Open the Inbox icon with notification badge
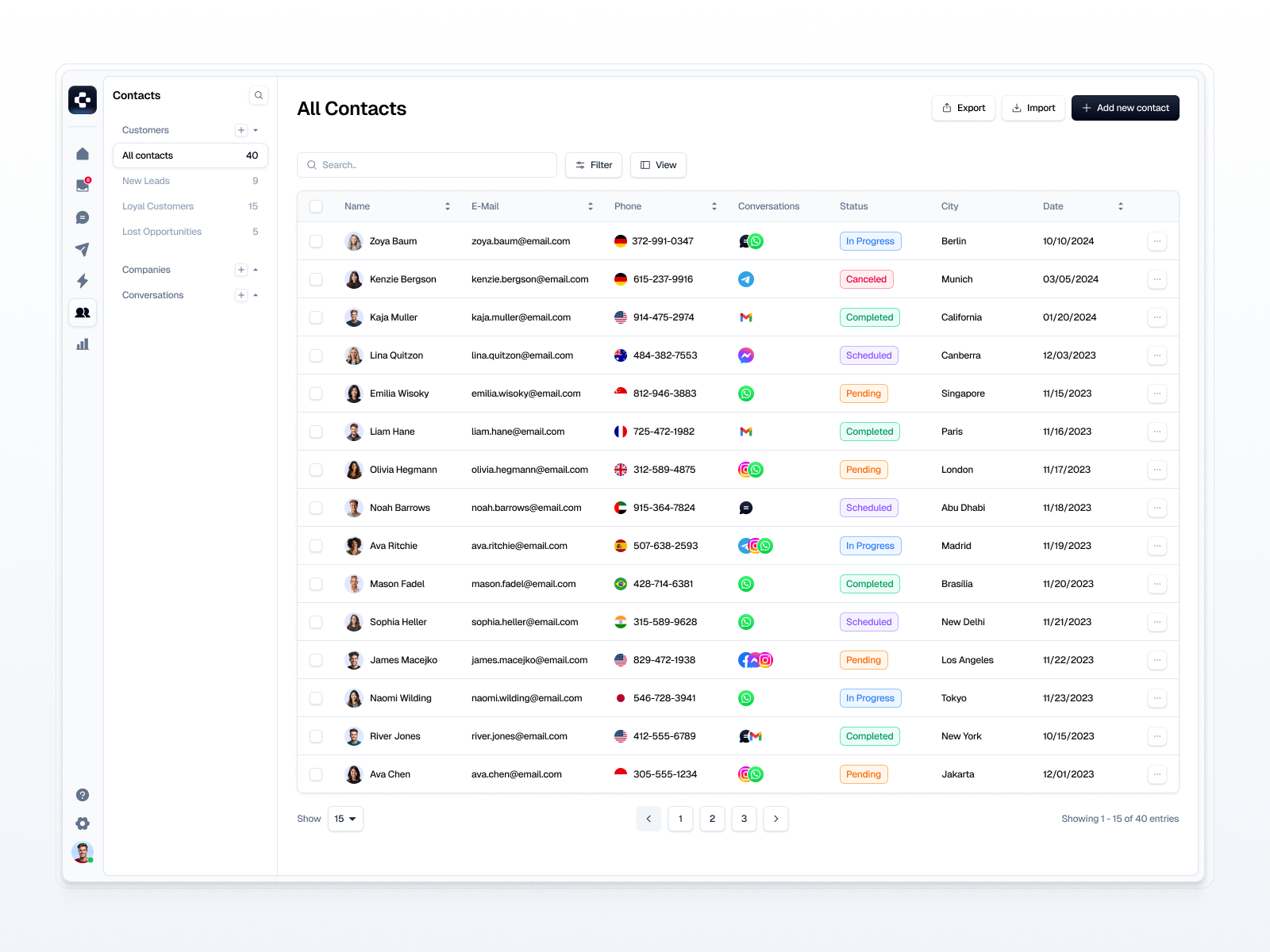1270x952 pixels. point(82,186)
